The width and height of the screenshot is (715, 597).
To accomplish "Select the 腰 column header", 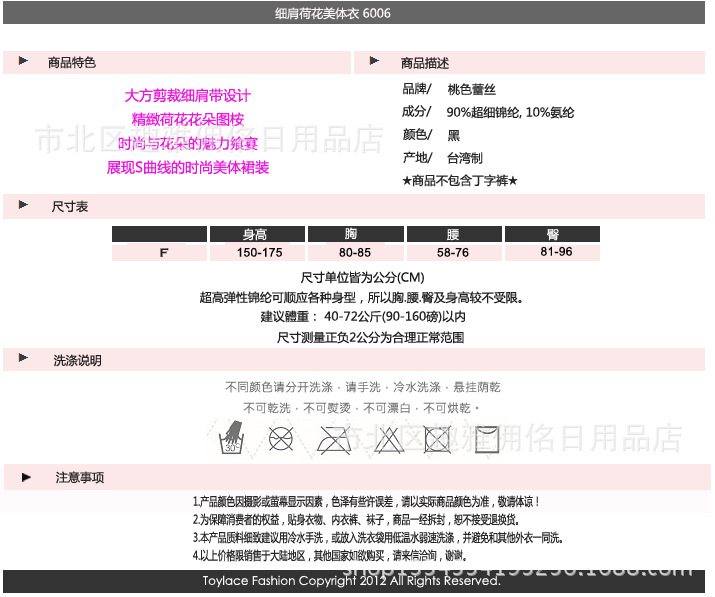I will (x=453, y=235).
